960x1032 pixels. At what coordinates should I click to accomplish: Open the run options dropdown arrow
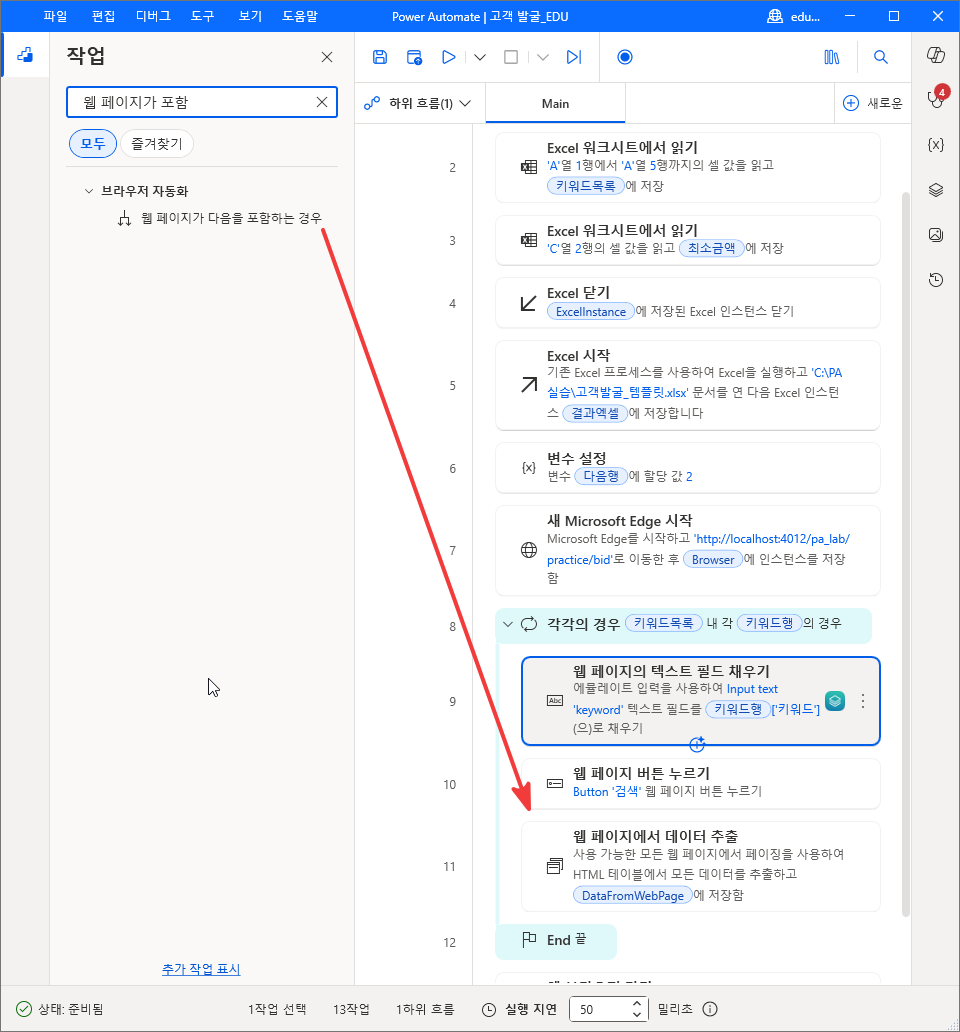point(480,57)
